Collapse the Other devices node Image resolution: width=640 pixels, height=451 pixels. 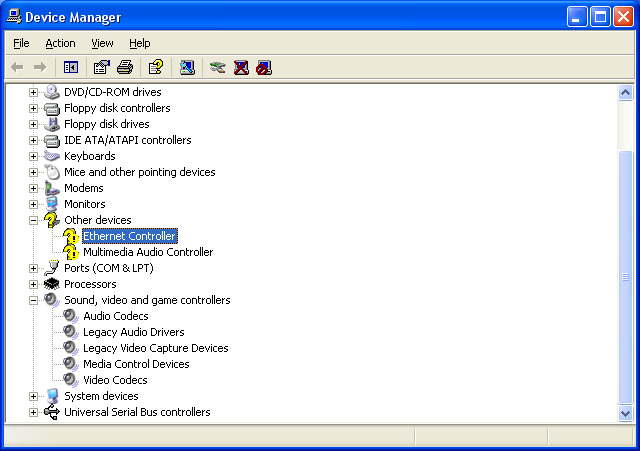tap(33, 220)
